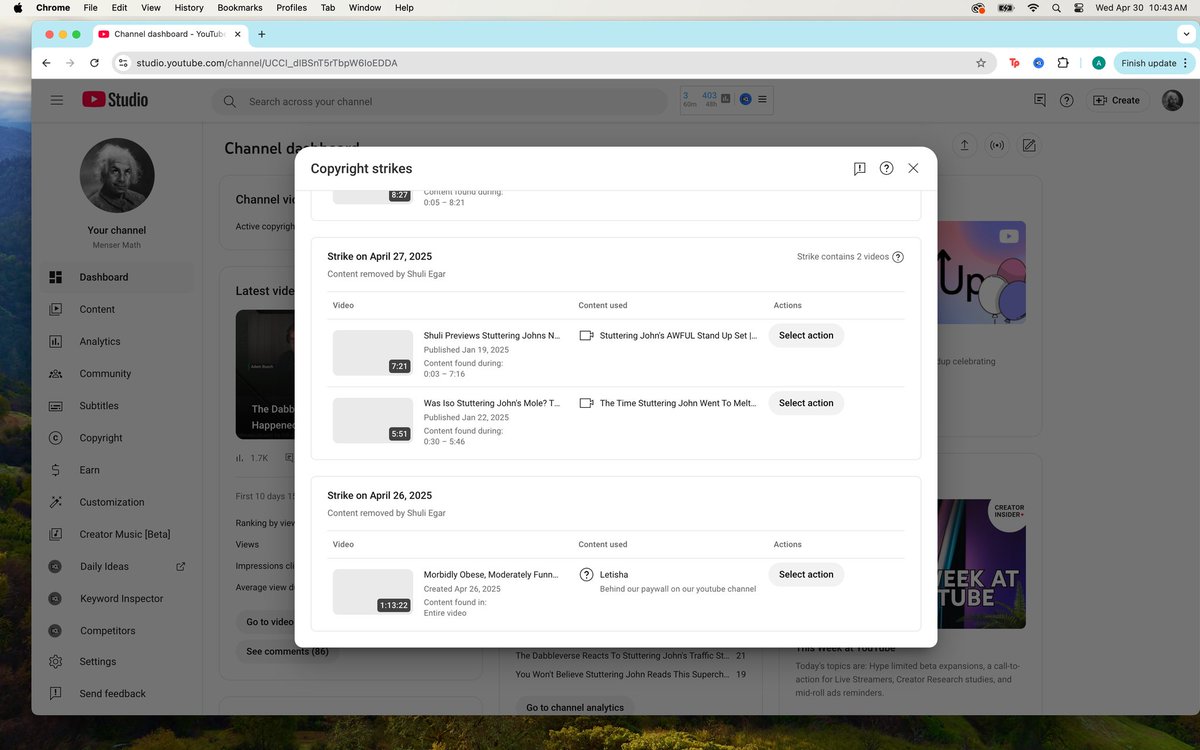Click the upload videos icon on dashboard
The image size is (1200, 750).
click(964, 145)
